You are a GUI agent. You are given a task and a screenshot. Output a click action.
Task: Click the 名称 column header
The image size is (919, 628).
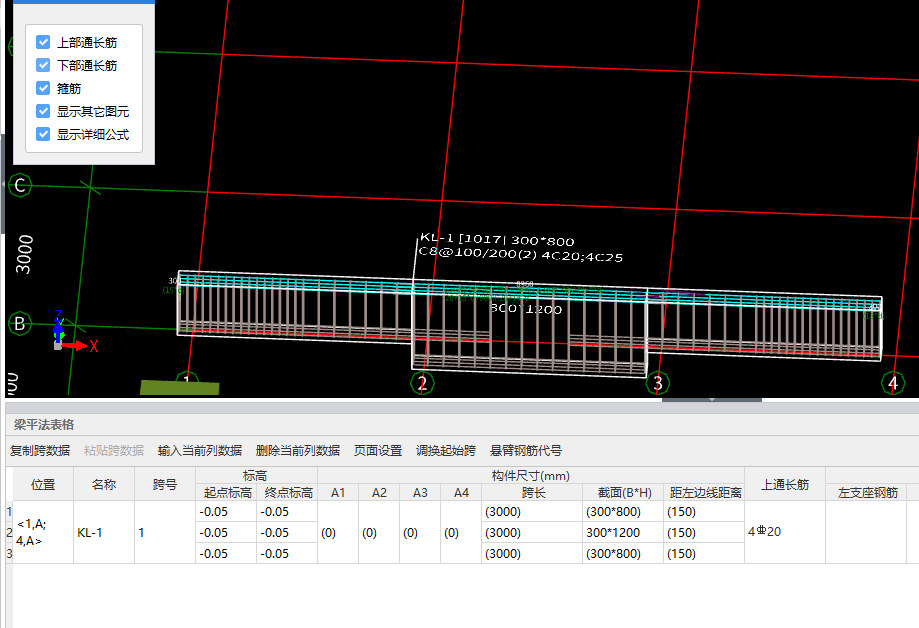[x=104, y=484]
